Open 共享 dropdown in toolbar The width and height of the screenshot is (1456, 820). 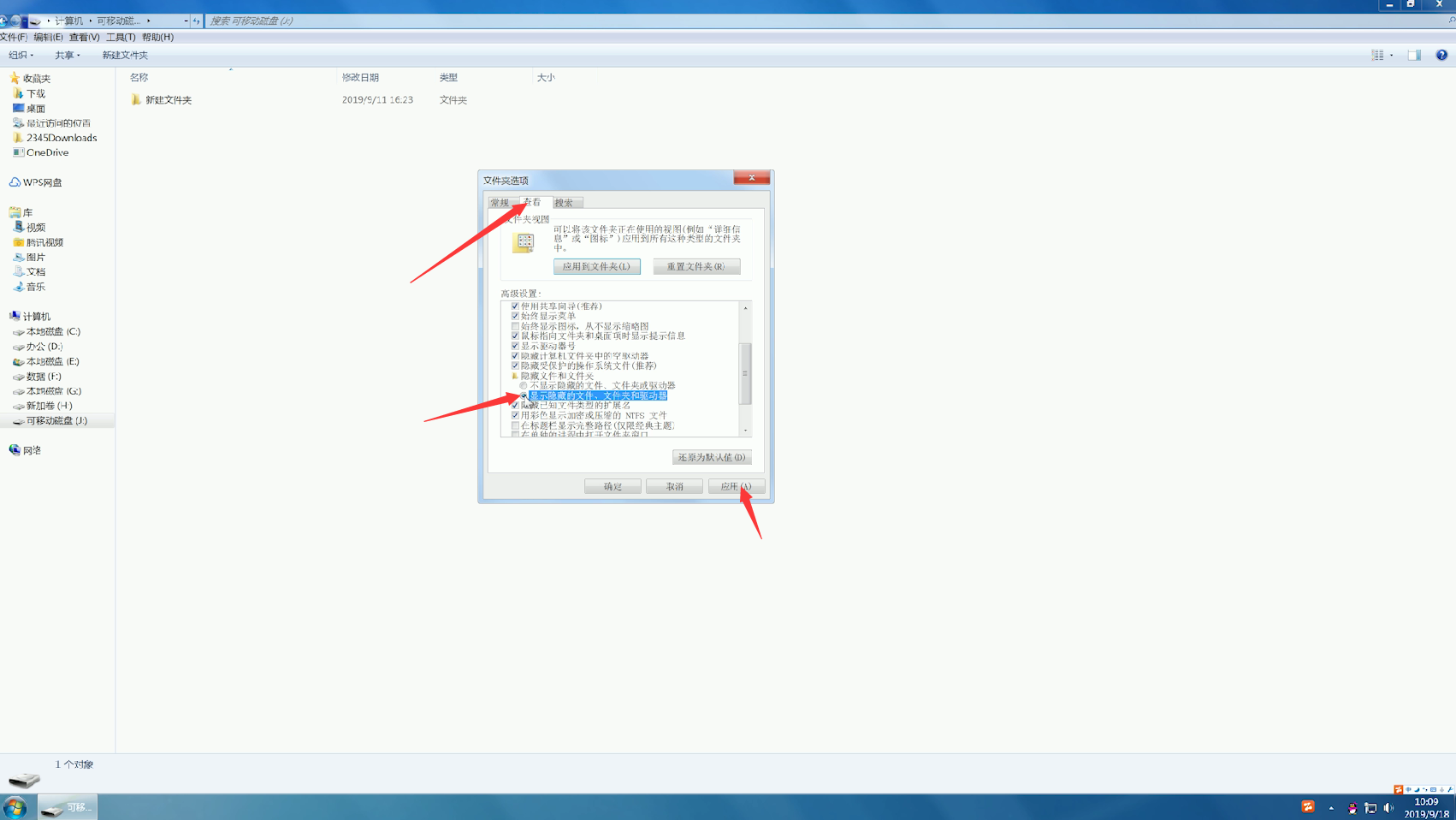tap(68, 55)
